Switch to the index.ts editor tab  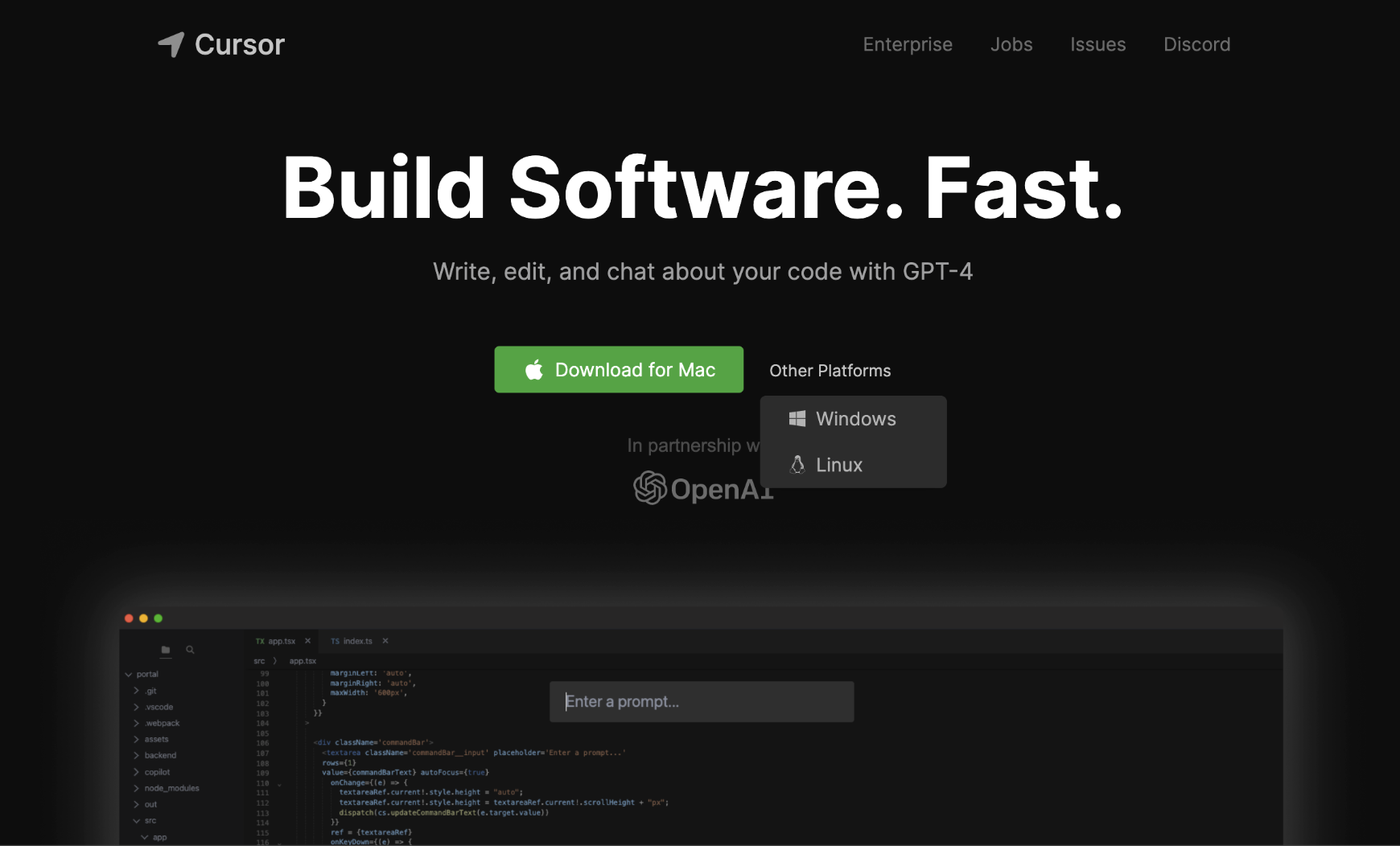(x=358, y=641)
